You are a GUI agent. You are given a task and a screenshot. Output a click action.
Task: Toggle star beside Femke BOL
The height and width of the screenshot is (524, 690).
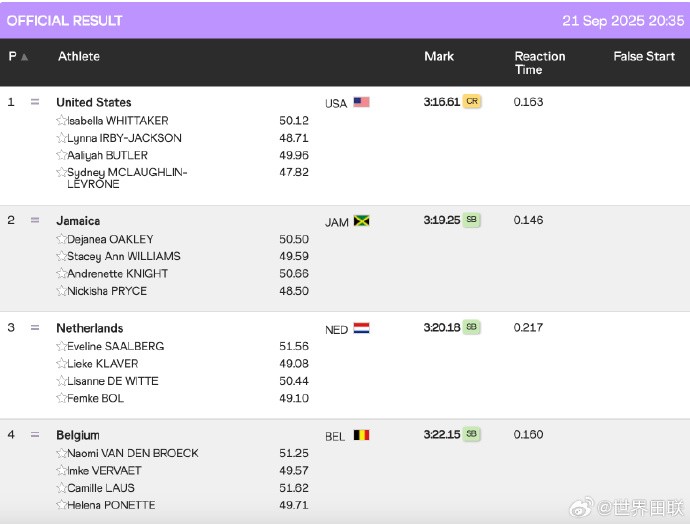point(61,399)
